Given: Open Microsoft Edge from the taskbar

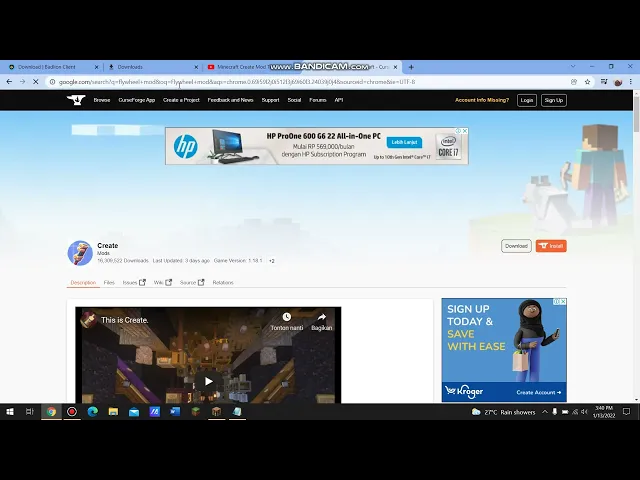Looking at the screenshot, I should pyautogui.click(x=93, y=412).
